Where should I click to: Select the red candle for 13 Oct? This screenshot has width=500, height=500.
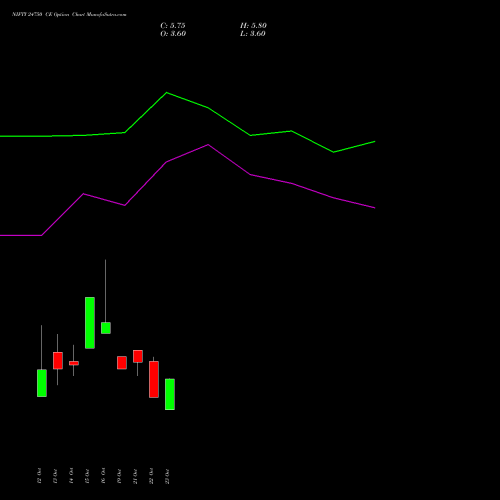coord(58,361)
